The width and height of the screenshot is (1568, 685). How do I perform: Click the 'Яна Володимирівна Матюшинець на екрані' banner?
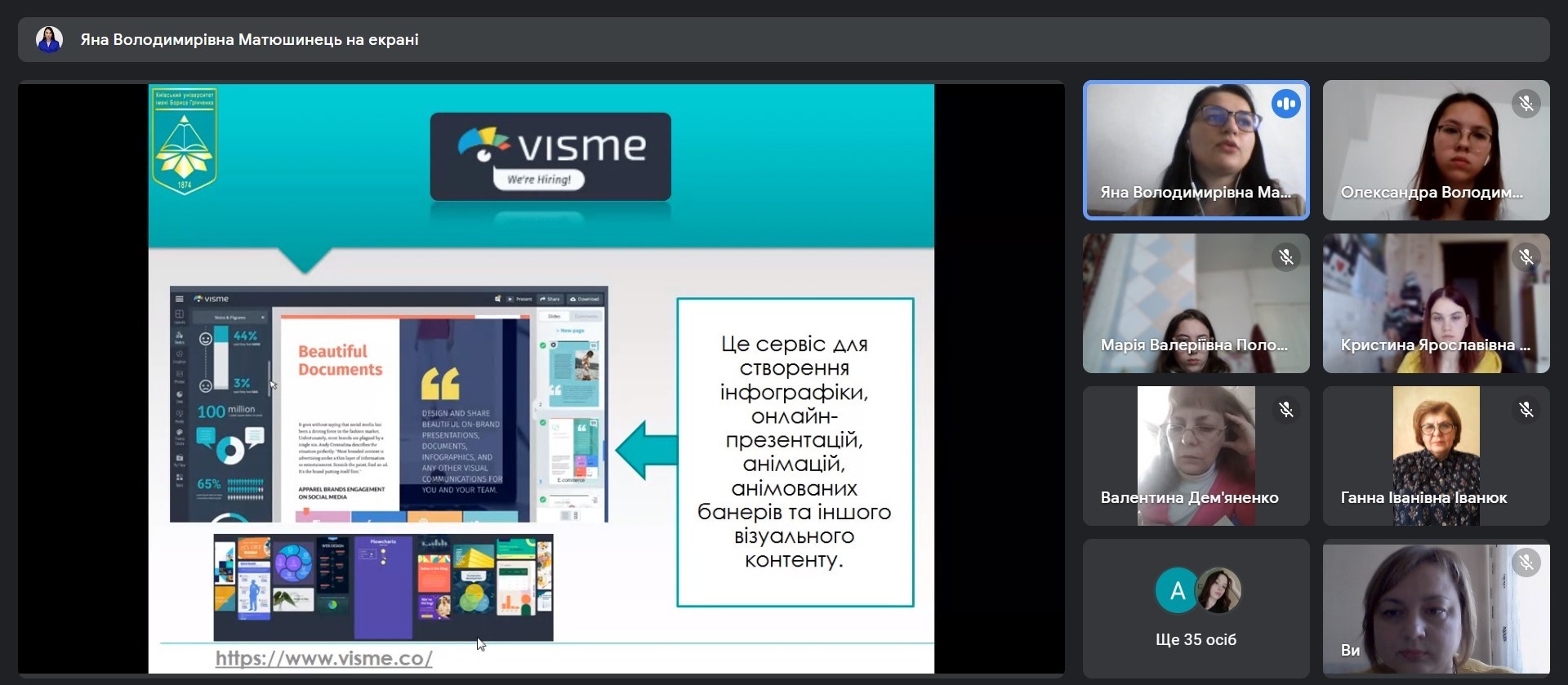(249, 39)
